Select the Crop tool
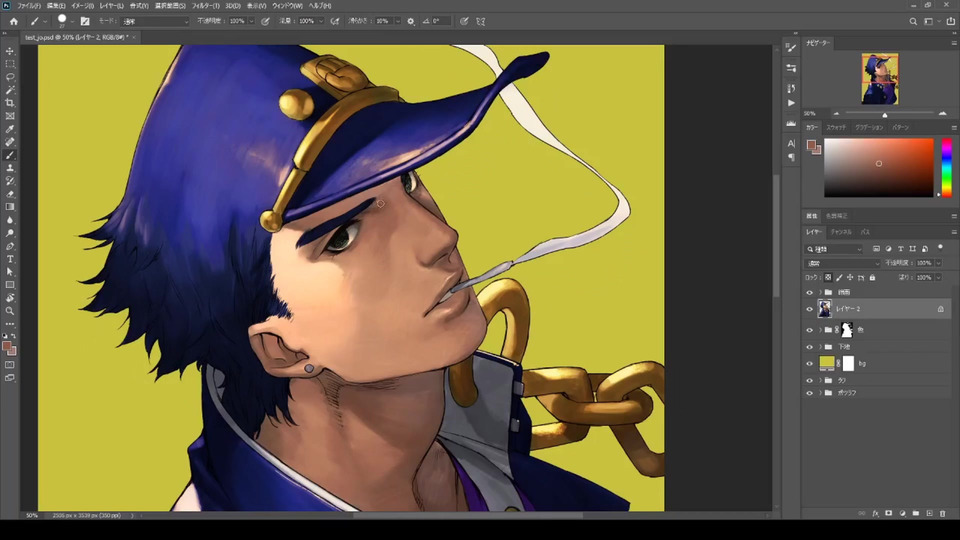Image resolution: width=960 pixels, height=540 pixels. (10, 103)
